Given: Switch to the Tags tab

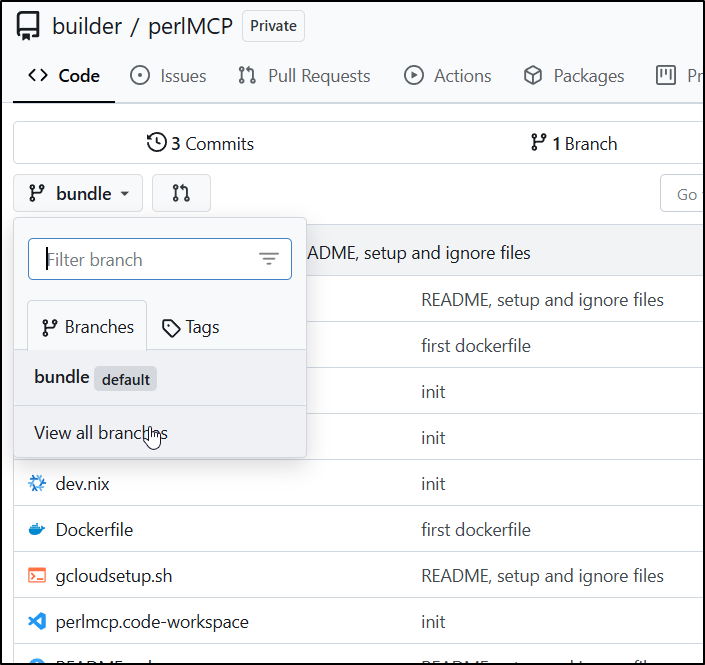Looking at the screenshot, I should (x=191, y=327).
